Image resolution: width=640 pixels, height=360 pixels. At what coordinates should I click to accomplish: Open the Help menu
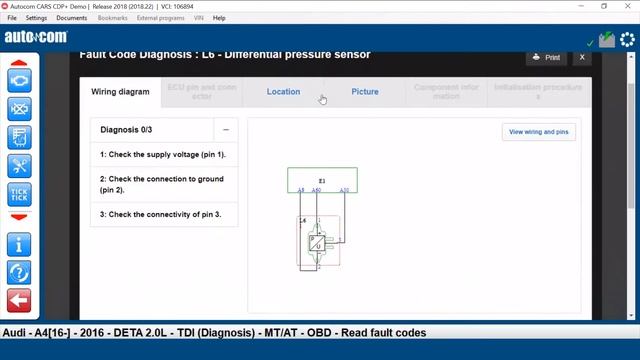pos(219,18)
